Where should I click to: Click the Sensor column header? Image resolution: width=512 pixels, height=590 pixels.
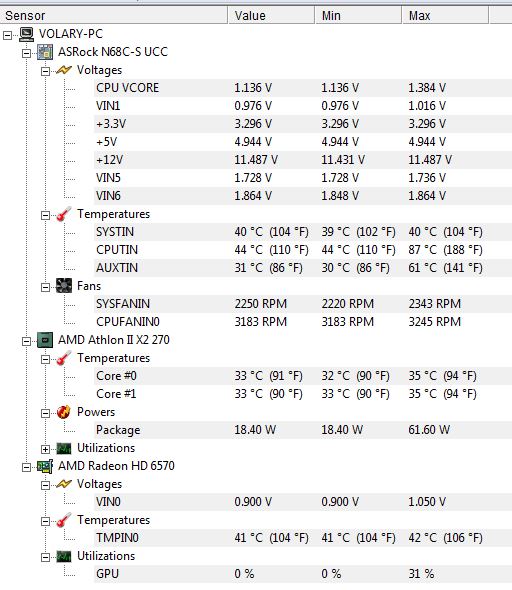pos(114,16)
